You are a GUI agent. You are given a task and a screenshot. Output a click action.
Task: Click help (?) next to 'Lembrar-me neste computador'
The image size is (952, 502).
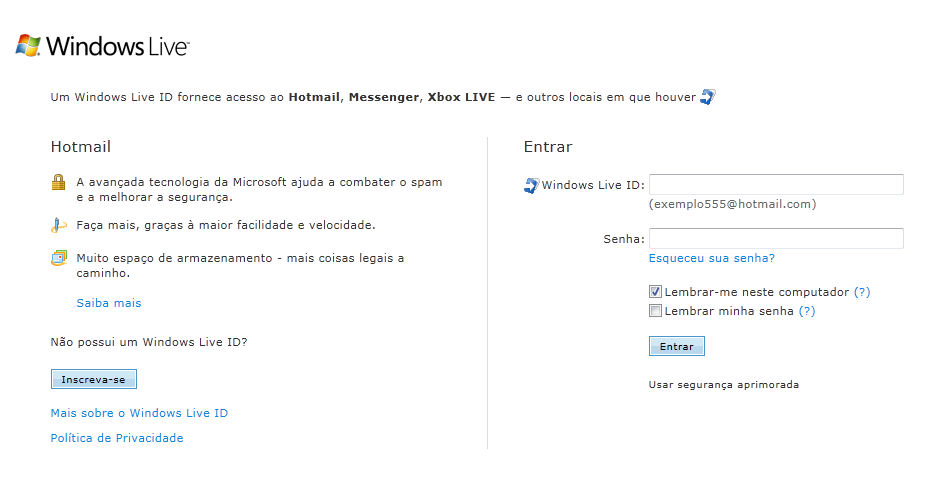pos(862,292)
